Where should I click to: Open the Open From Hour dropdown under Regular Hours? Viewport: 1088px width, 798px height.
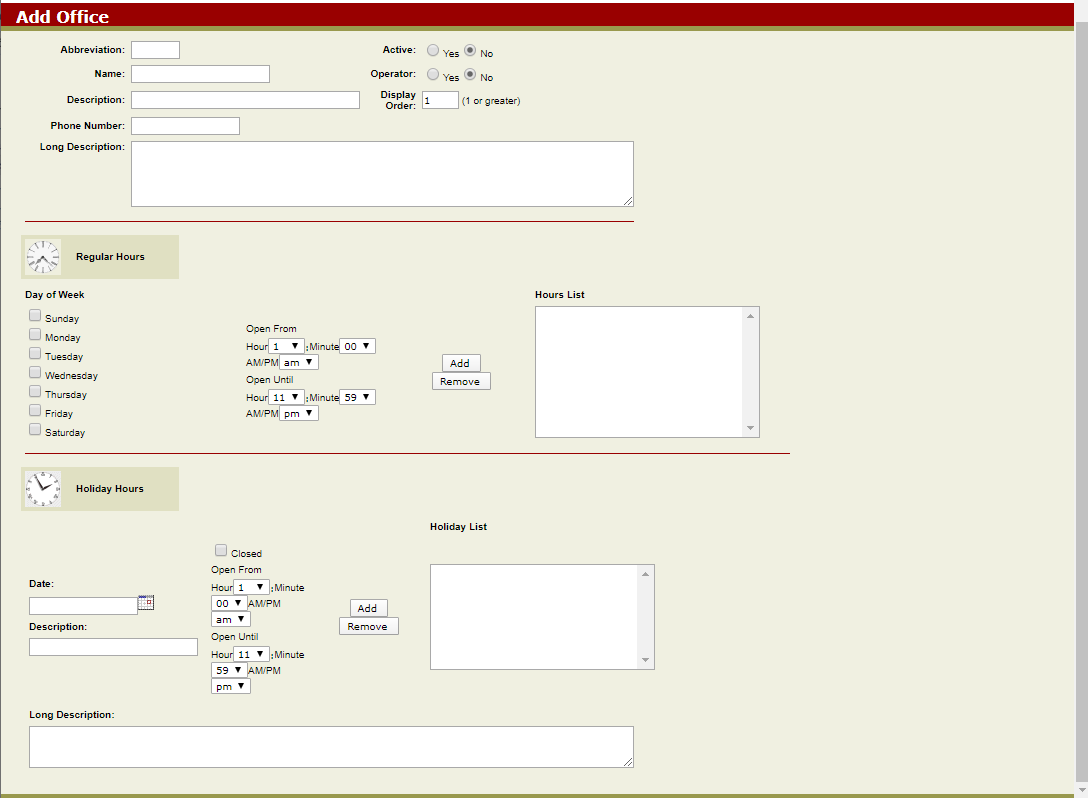(x=287, y=344)
